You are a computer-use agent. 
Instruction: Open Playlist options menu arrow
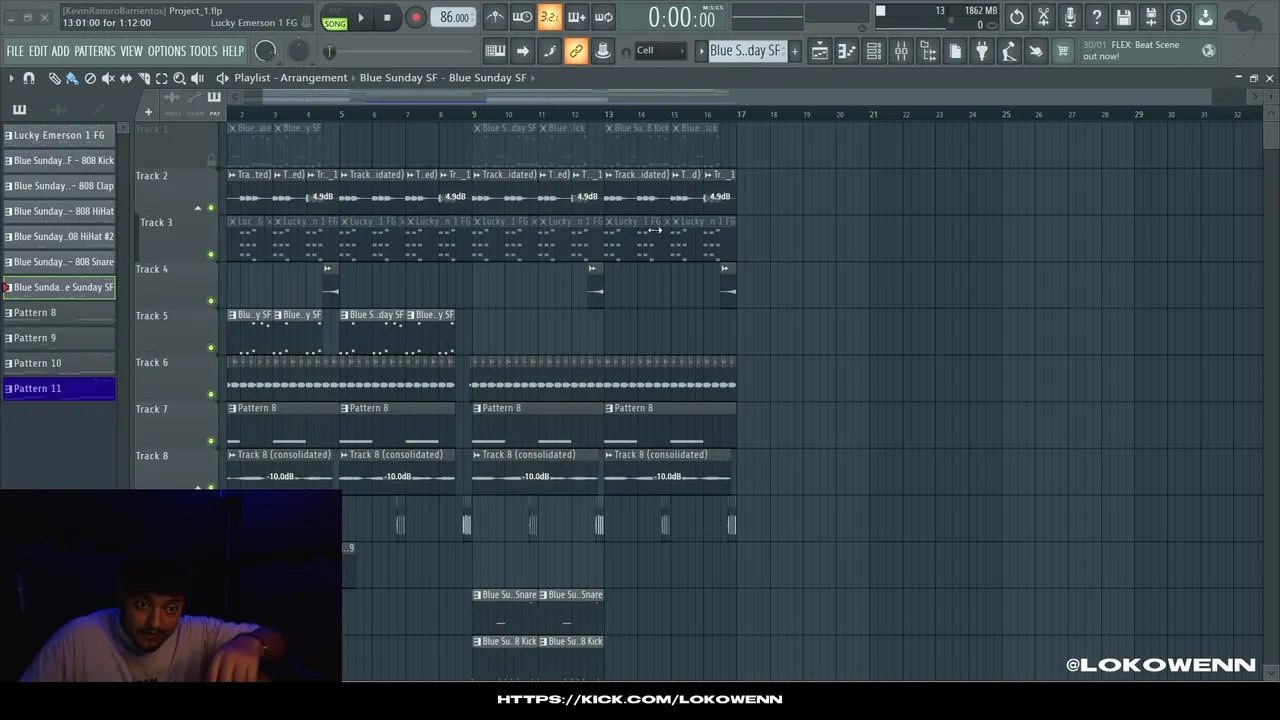11,78
